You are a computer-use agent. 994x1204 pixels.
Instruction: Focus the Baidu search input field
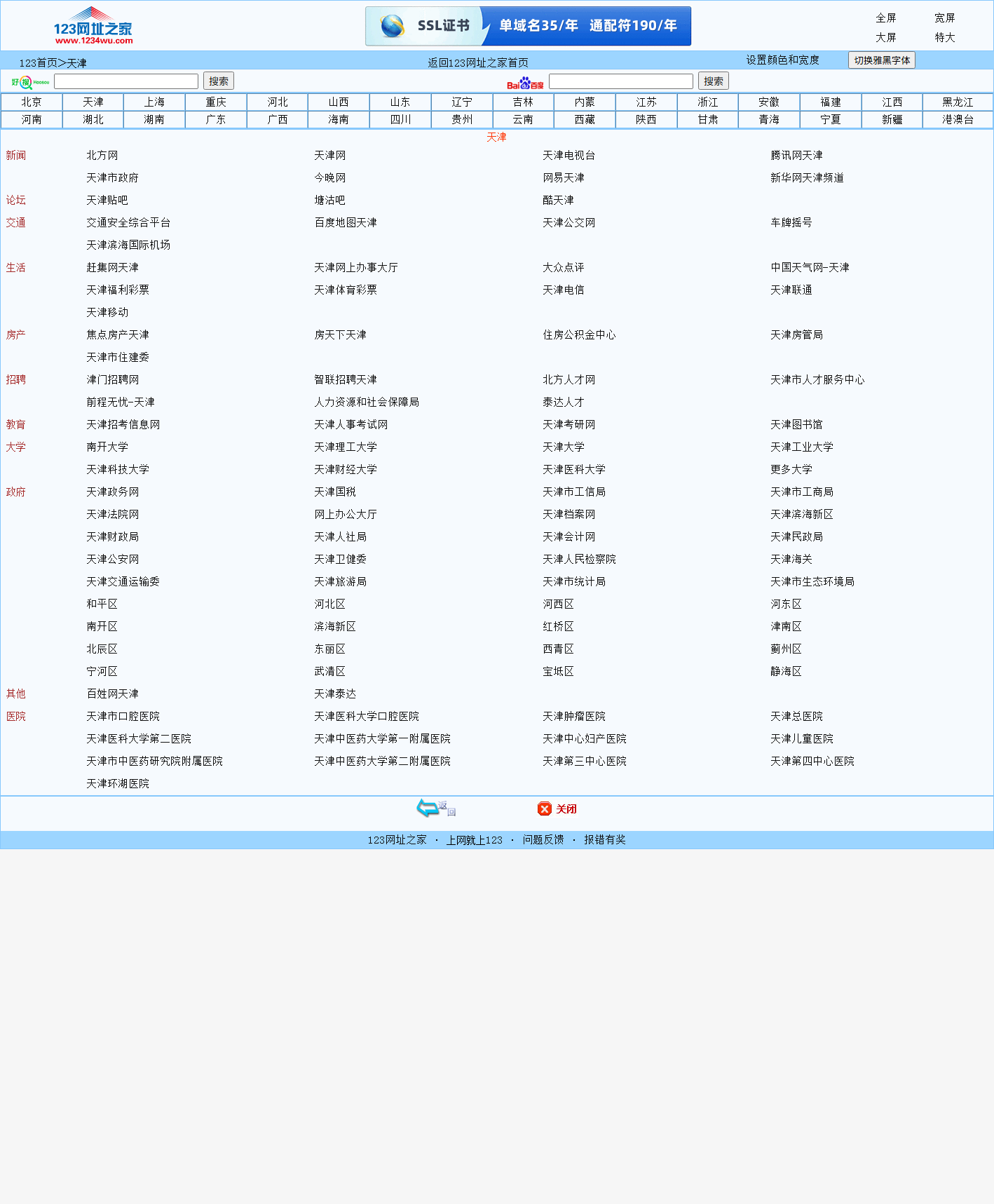pyautogui.click(x=620, y=81)
